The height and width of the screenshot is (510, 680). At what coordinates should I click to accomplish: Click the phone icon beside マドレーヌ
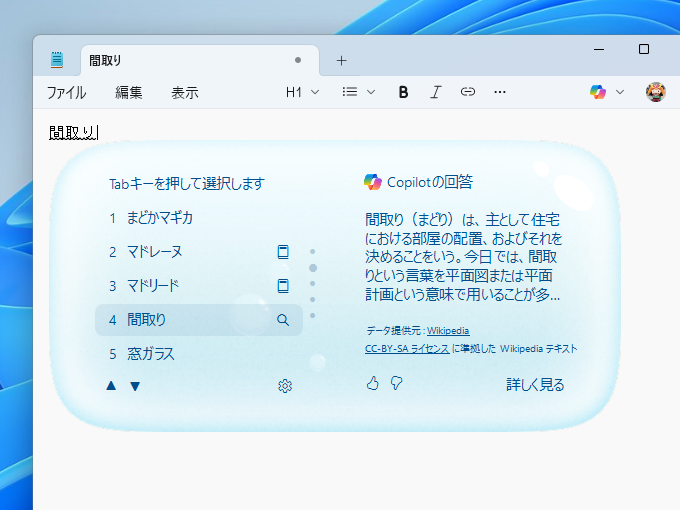(x=283, y=252)
